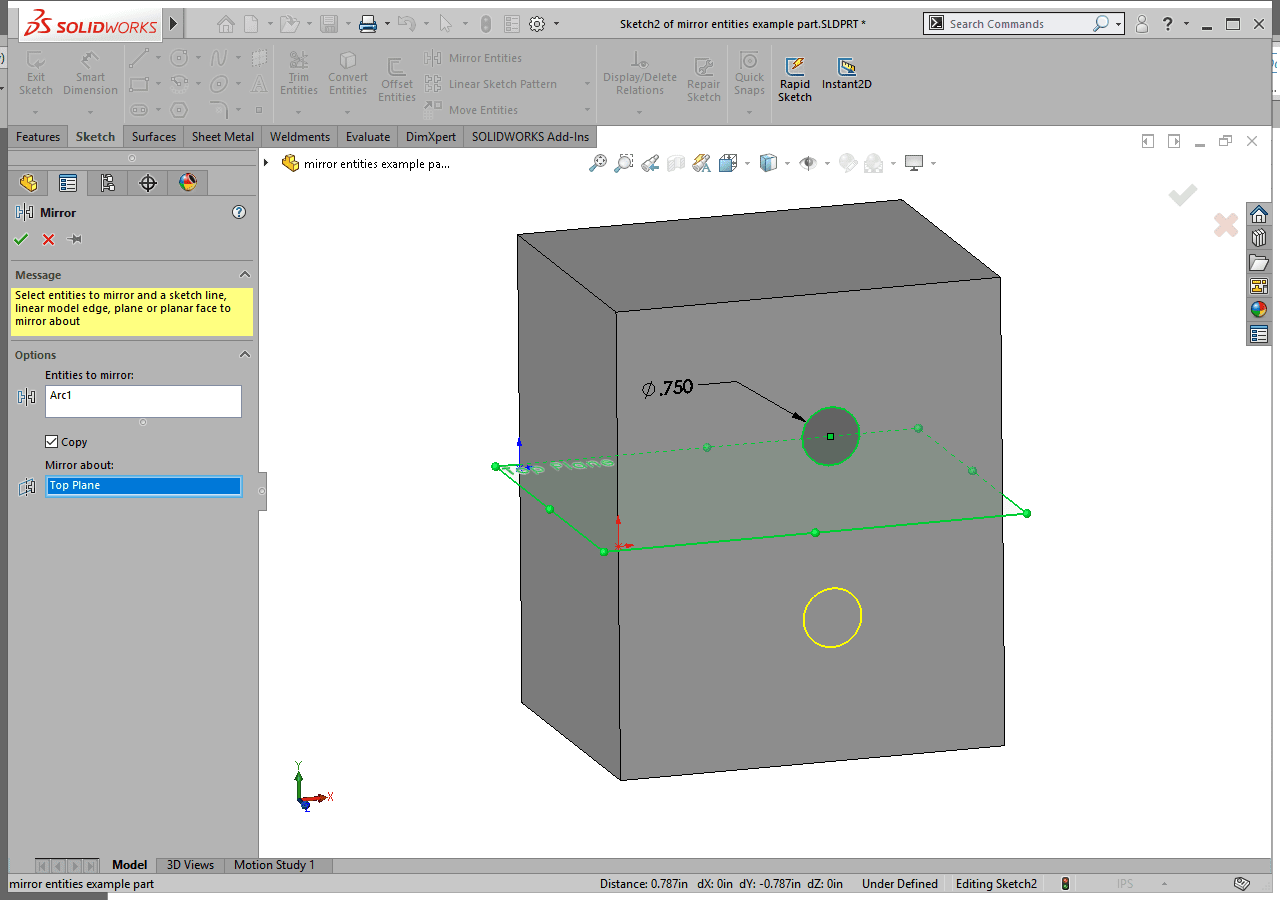
Task: Open Motion Study 1 tab
Action: click(274, 865)
